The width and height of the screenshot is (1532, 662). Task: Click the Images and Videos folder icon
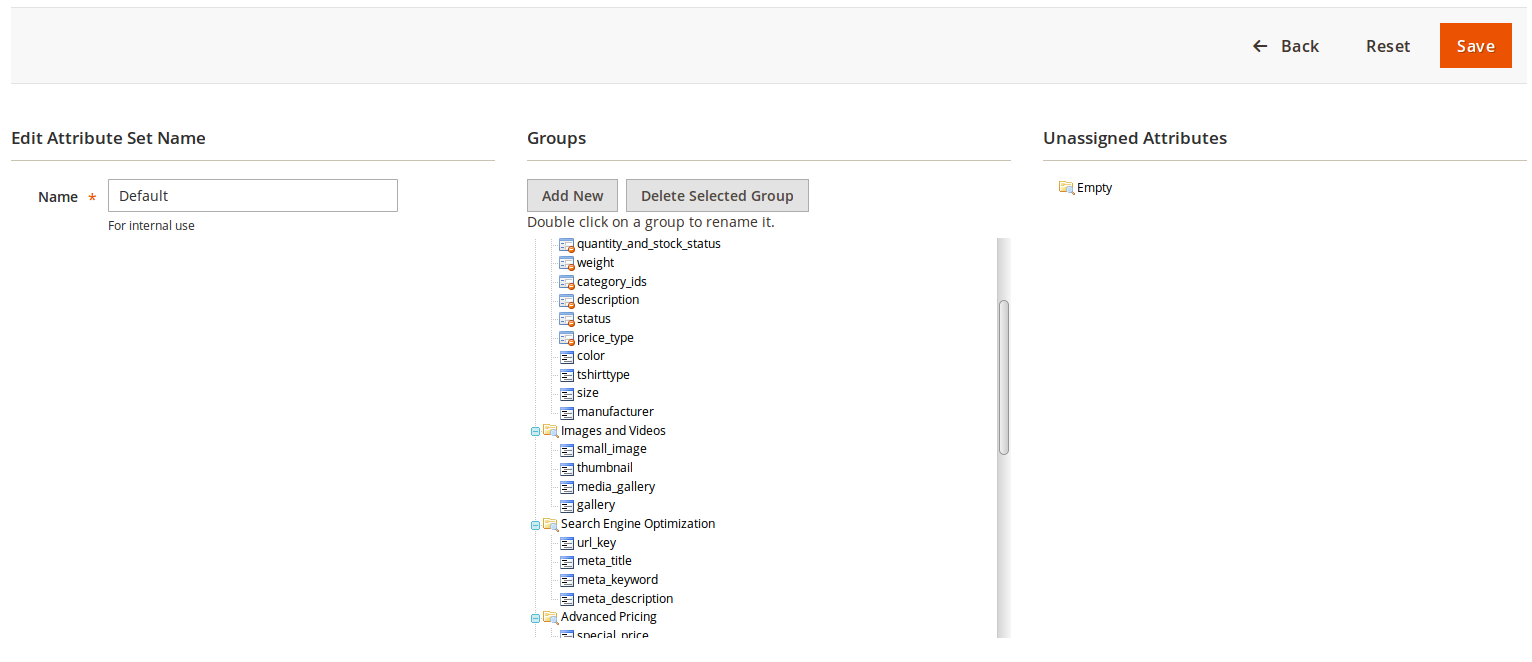[550, 431]
